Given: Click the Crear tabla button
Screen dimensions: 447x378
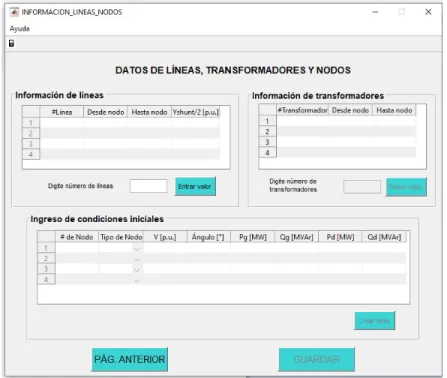Looking at the screenshot, I should (374, 321).
